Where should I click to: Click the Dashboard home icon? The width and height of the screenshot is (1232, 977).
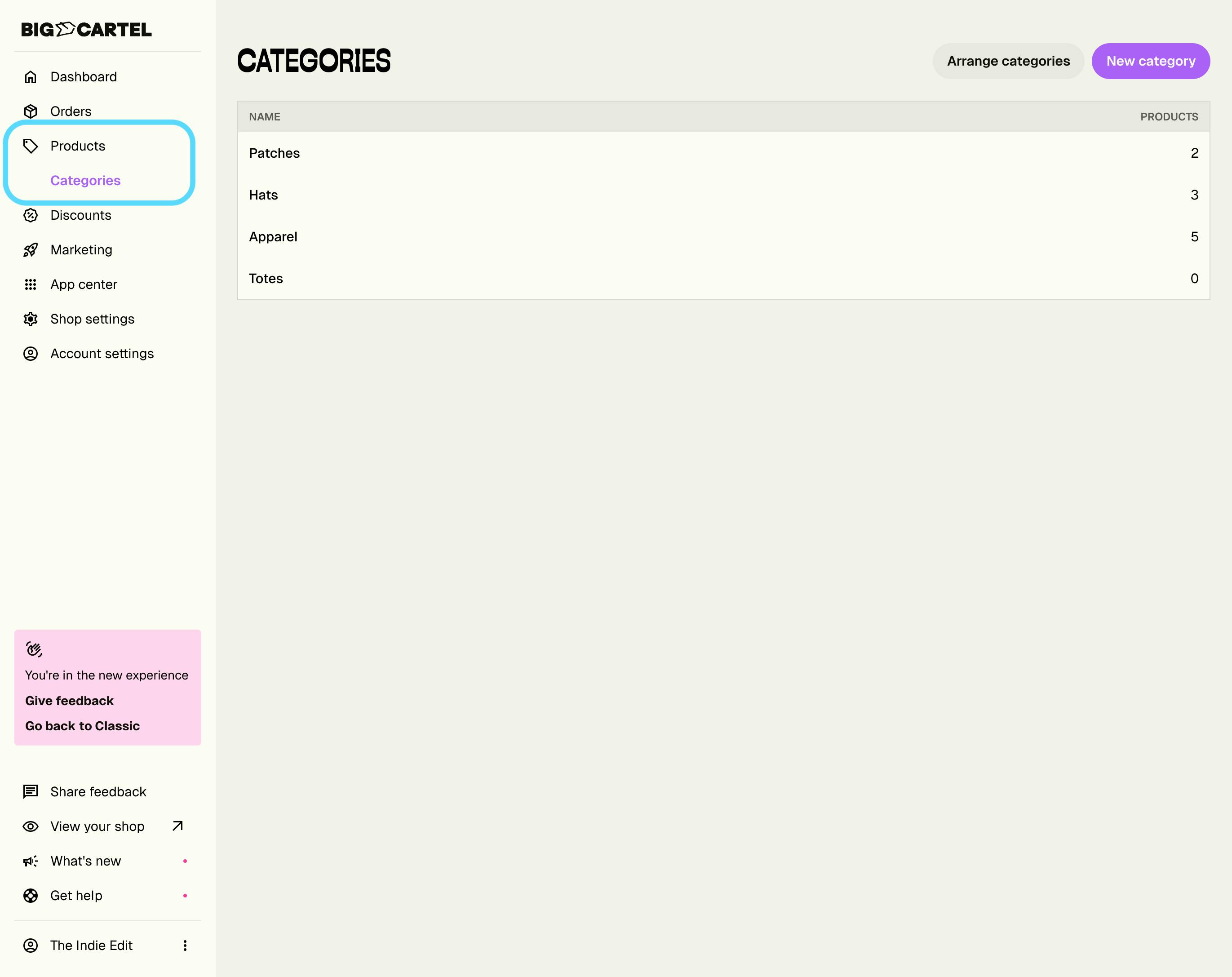pyautogui.click(x=30, y=76)
